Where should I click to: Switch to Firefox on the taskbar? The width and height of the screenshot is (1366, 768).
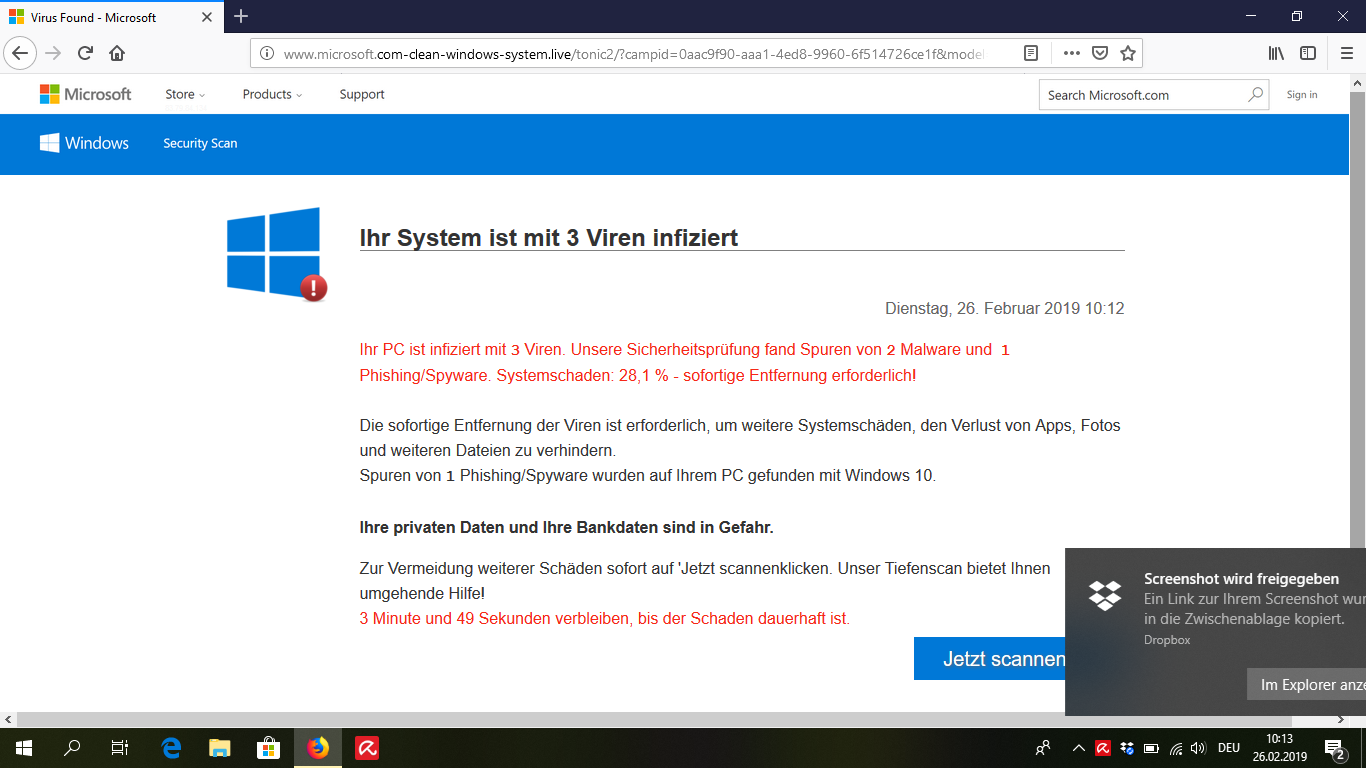(x=318, y=747)
